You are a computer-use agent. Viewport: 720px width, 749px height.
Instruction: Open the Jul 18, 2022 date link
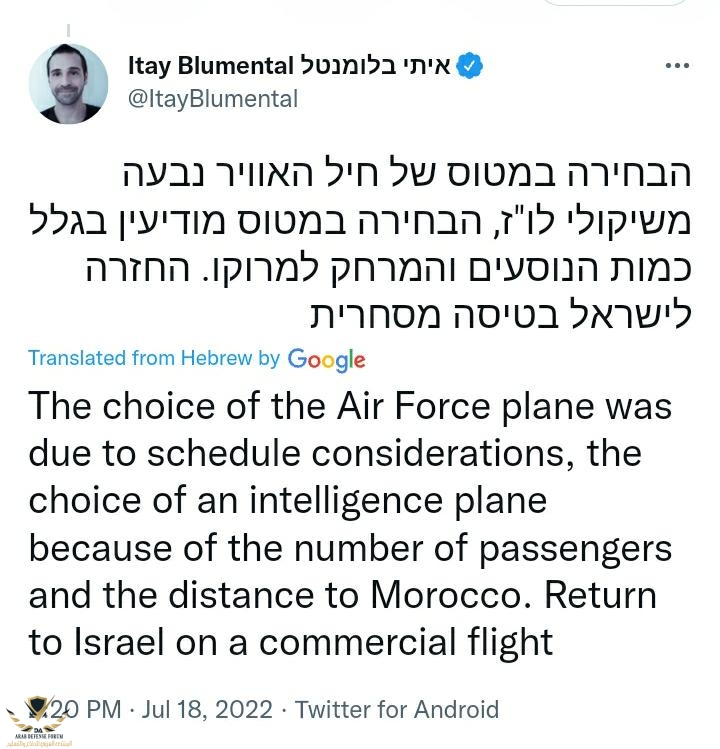click(205, 710)
